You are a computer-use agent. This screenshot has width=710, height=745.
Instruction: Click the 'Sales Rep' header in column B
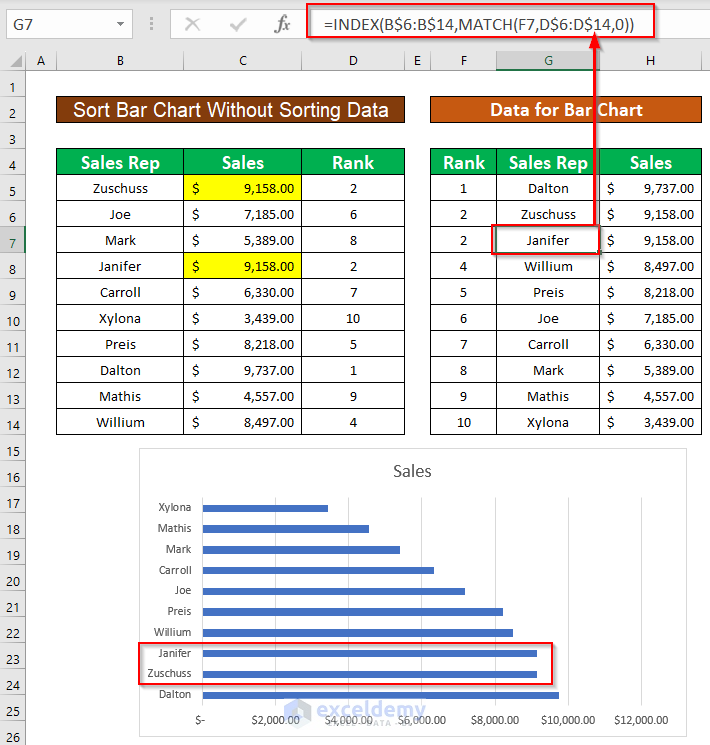(120, 162)
